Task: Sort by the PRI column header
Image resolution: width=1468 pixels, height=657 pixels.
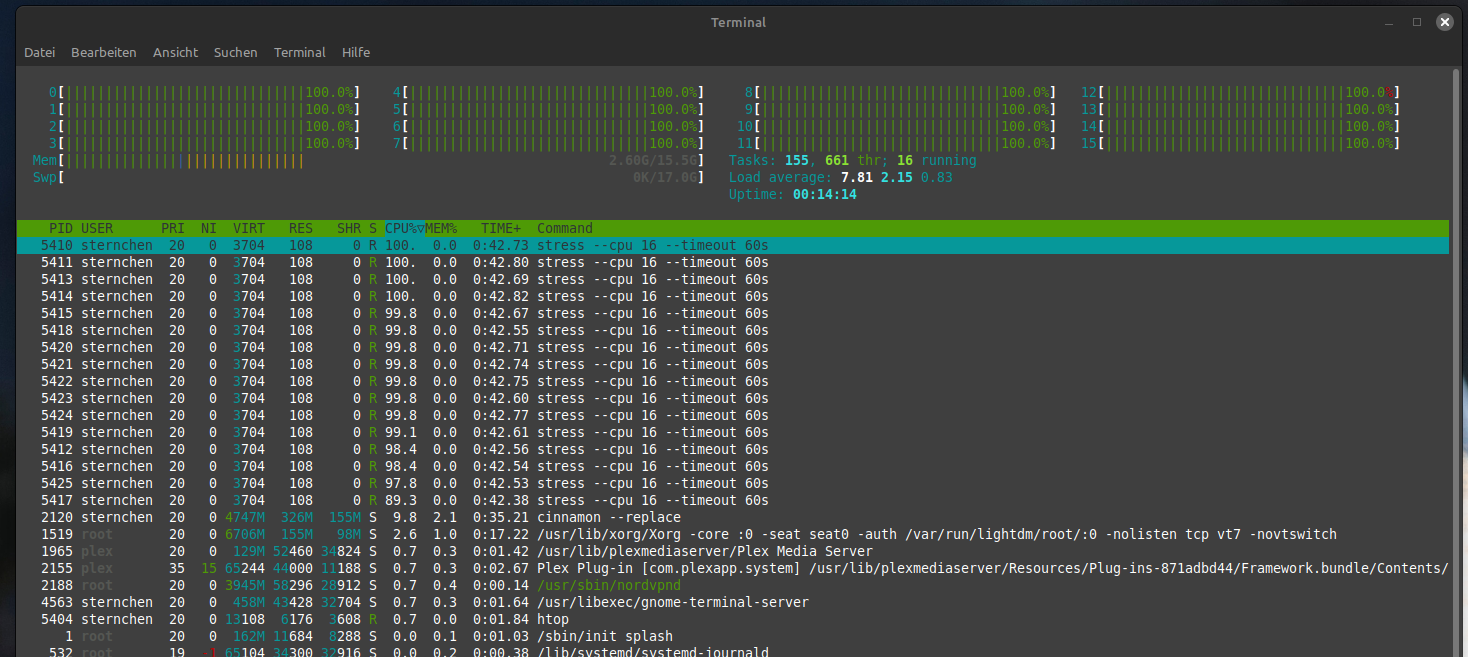Action: (x=173, y=228)
